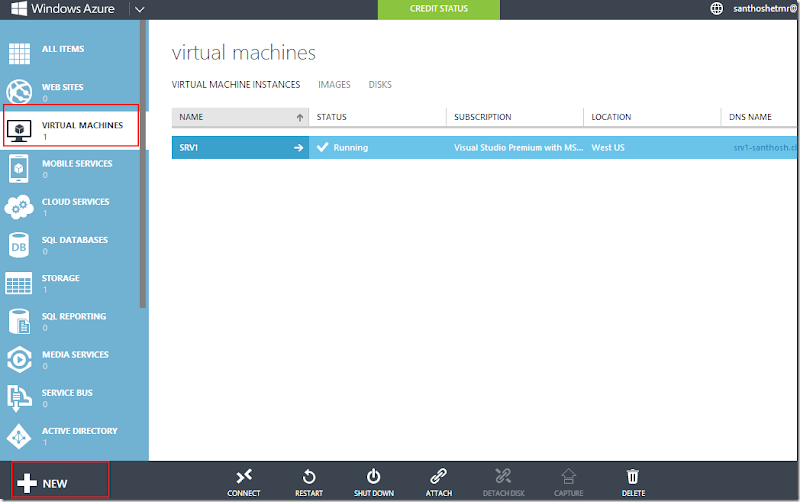Open the Service Bus icon

[x=18, y=398]
